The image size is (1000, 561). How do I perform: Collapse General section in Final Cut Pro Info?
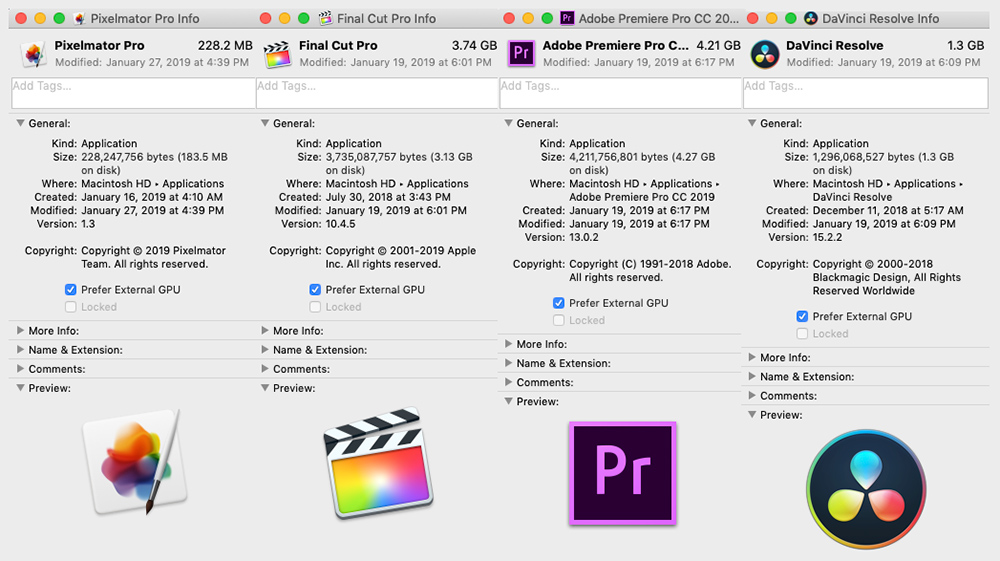click(x=265, y=123)
